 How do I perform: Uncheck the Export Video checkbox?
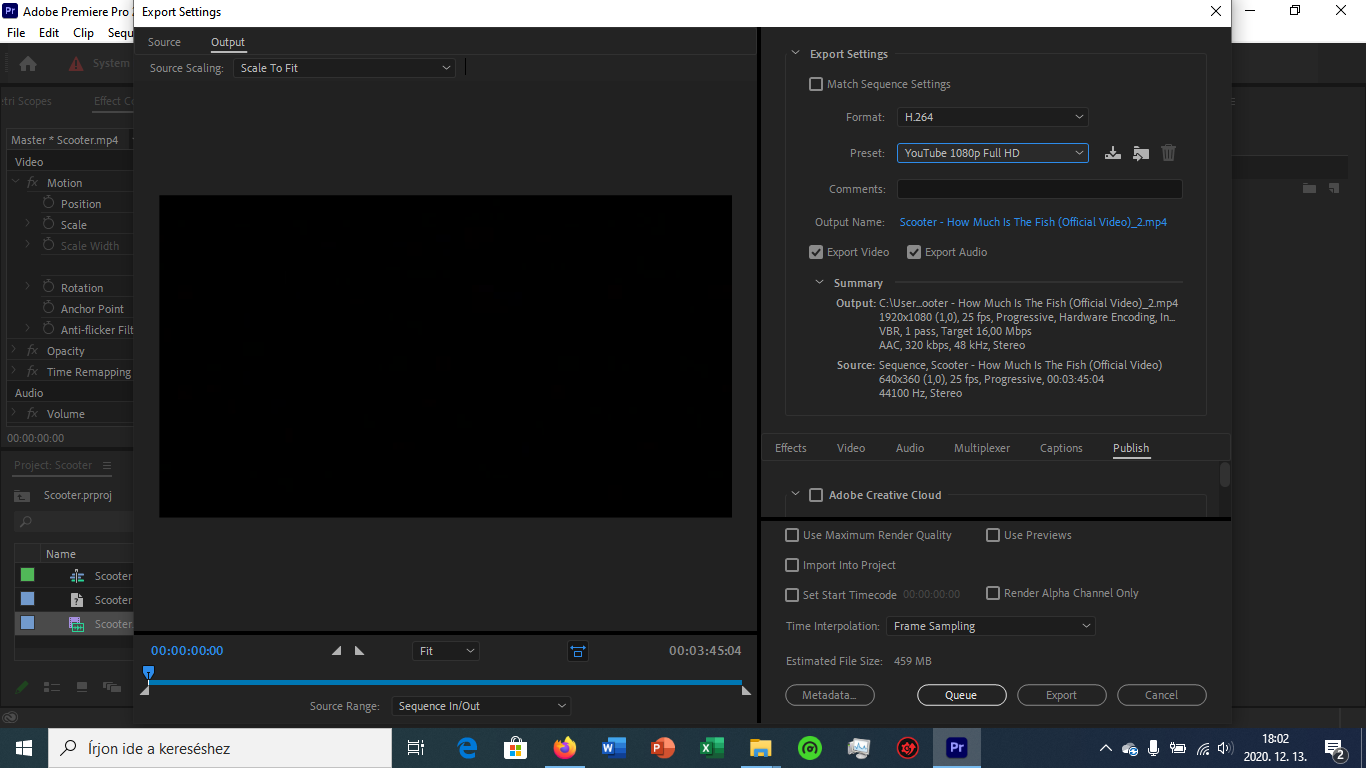(x=816, y=252)
